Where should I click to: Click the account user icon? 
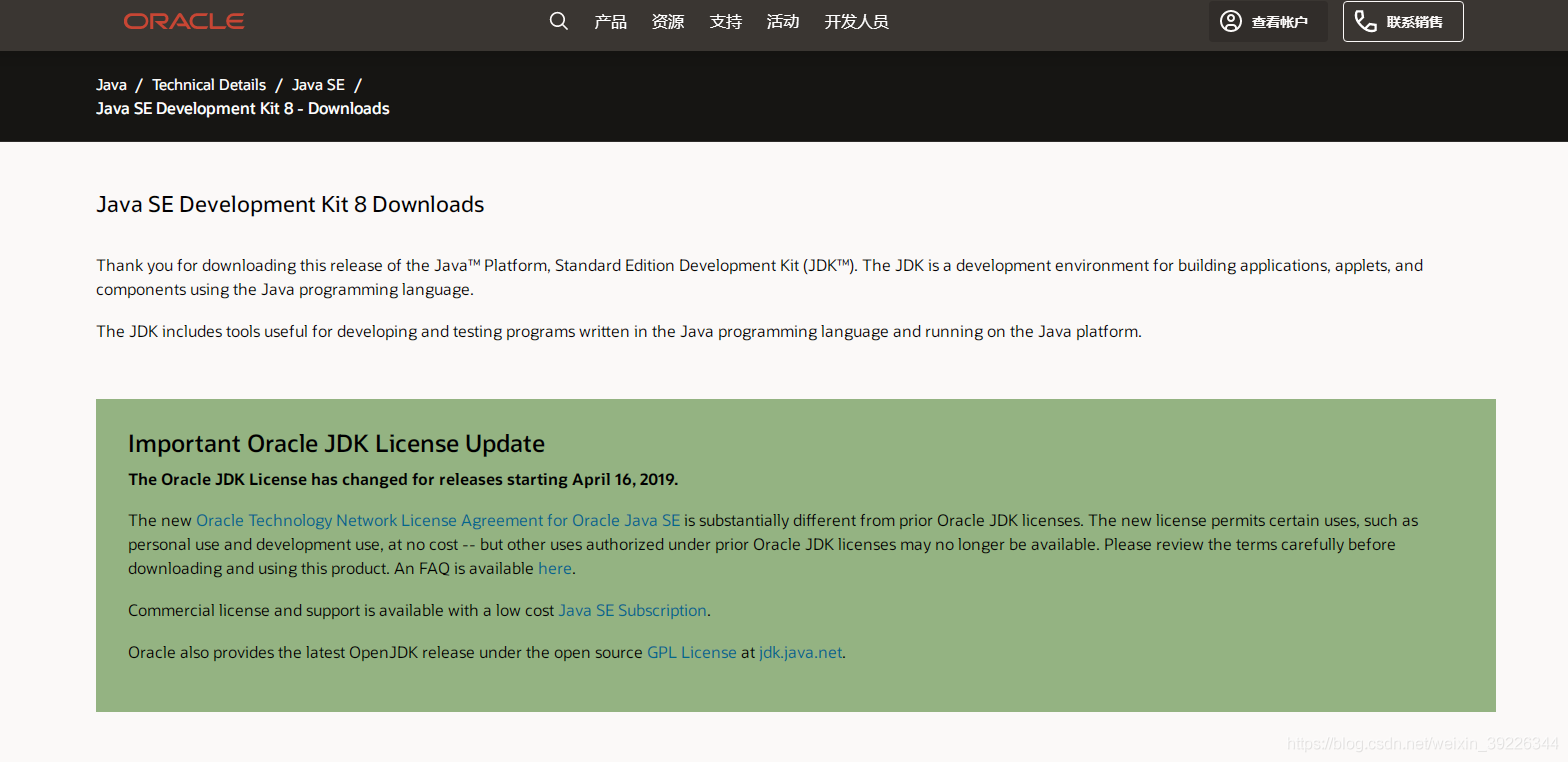1231,21
